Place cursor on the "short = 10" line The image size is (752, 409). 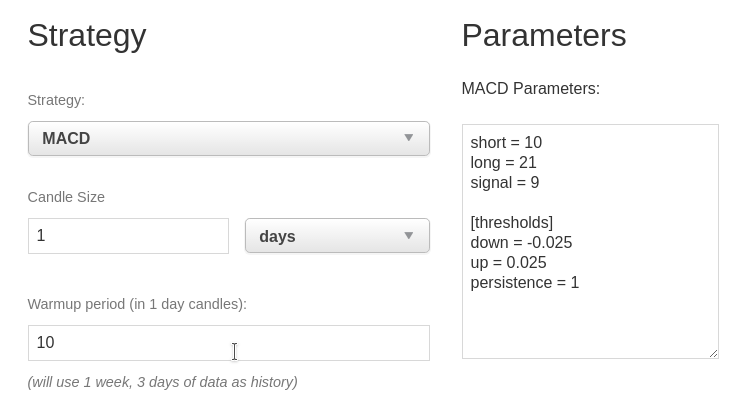tap(506, 143)
